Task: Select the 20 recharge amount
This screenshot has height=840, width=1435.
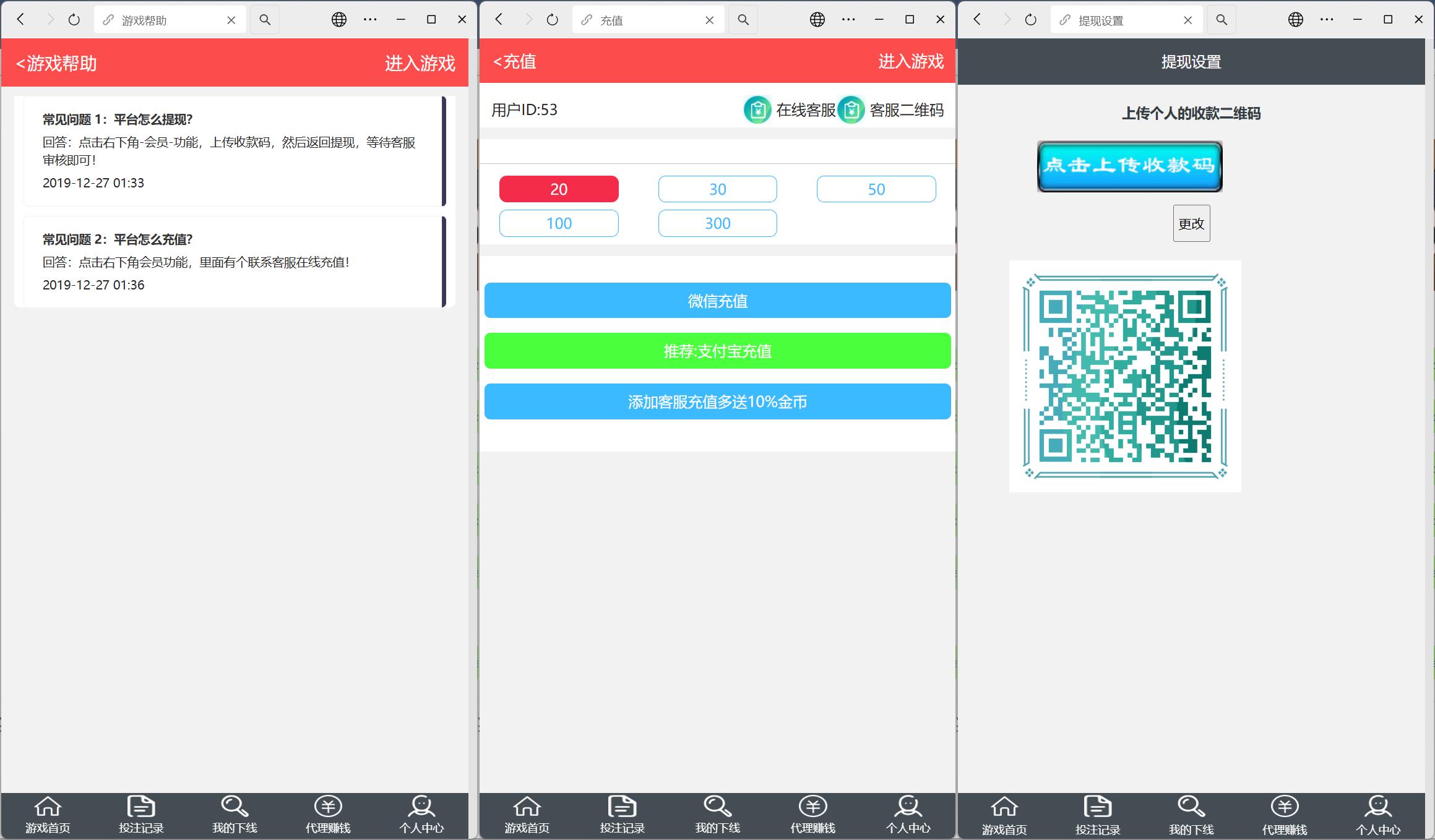Action: (x=559, y=189)
